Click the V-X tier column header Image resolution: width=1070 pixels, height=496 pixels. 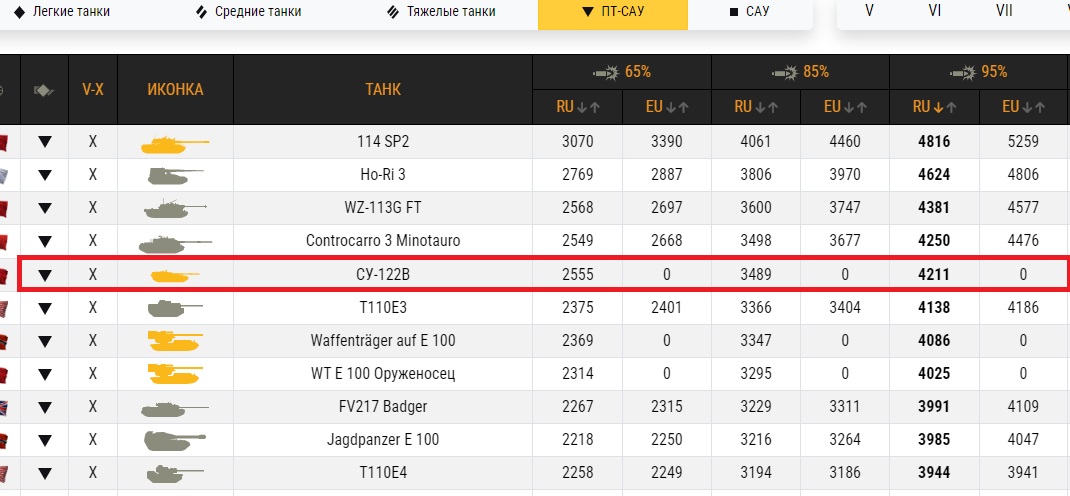coord(93,89)
